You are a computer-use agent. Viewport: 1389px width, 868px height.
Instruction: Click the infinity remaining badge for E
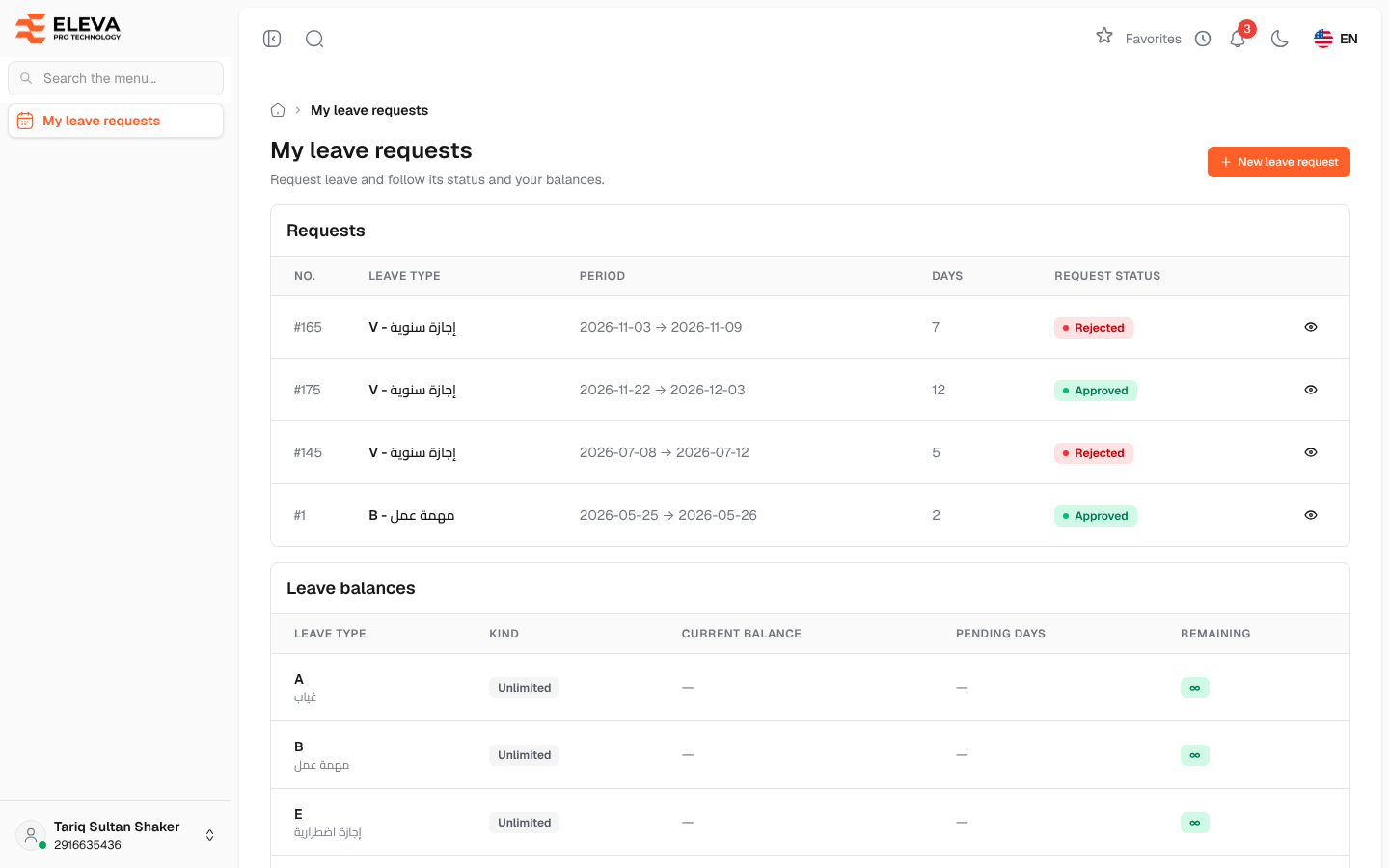click(1195, 823)
